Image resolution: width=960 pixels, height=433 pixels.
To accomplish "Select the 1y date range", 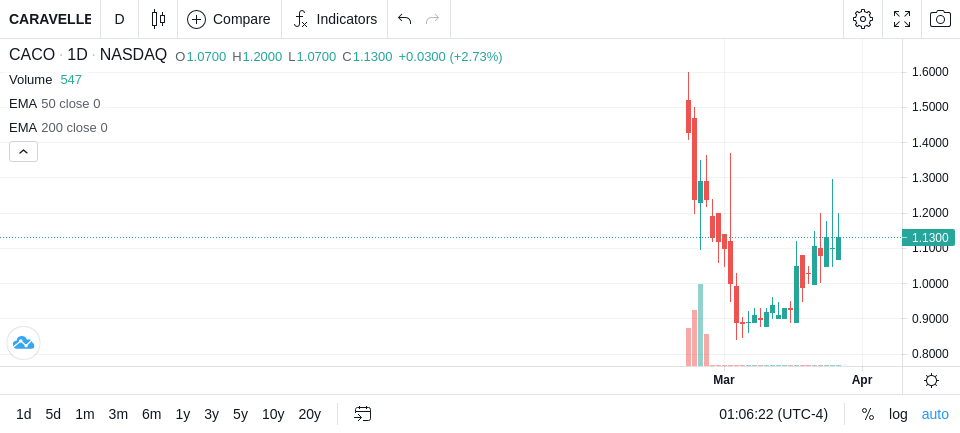I will [x=182, y=415].
